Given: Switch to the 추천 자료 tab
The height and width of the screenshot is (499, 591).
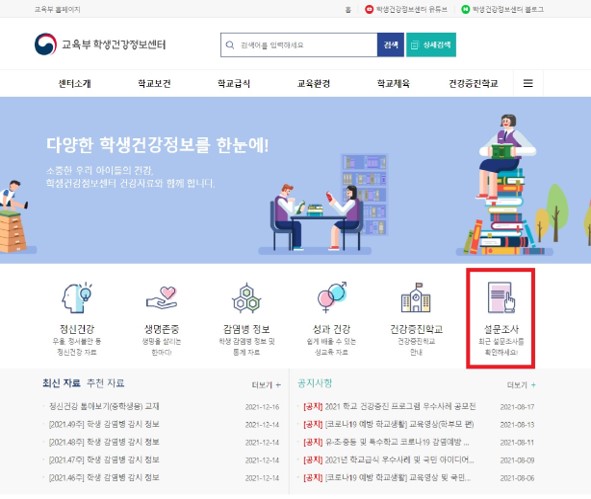Looking at the screenshot, I should tap(106, 383).
